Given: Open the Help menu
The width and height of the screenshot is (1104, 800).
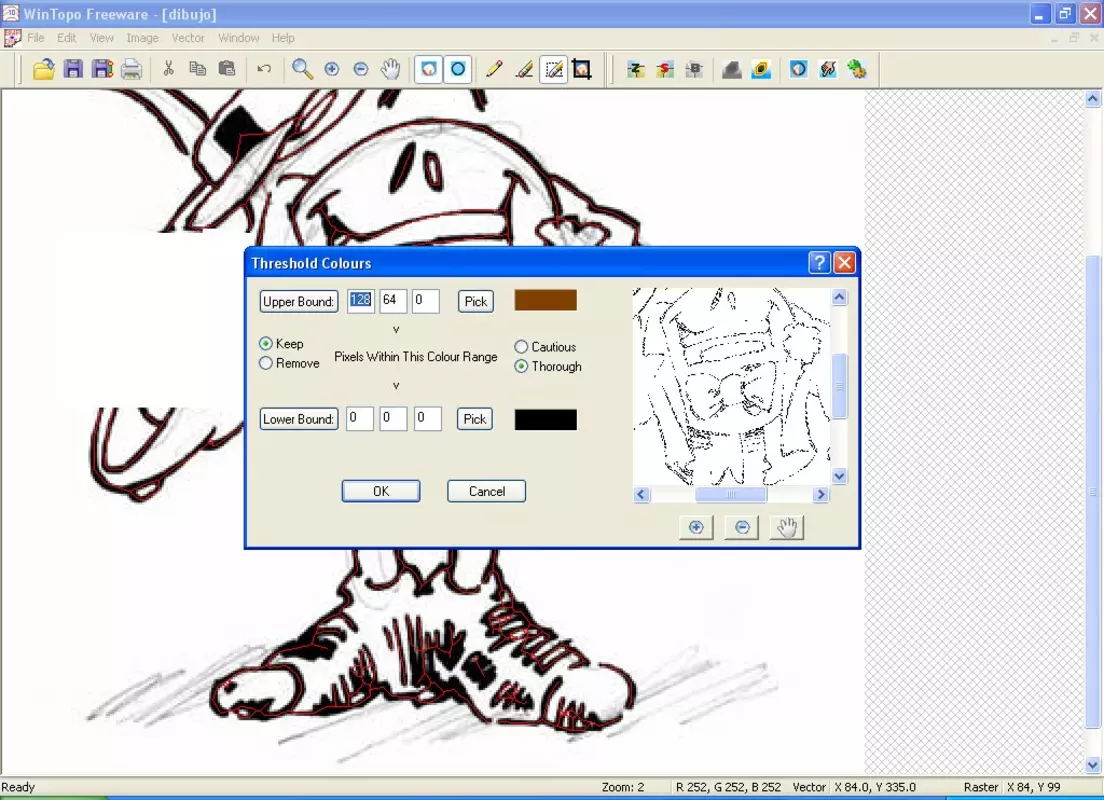Looking at the screenshot, I should click(283, 38).
